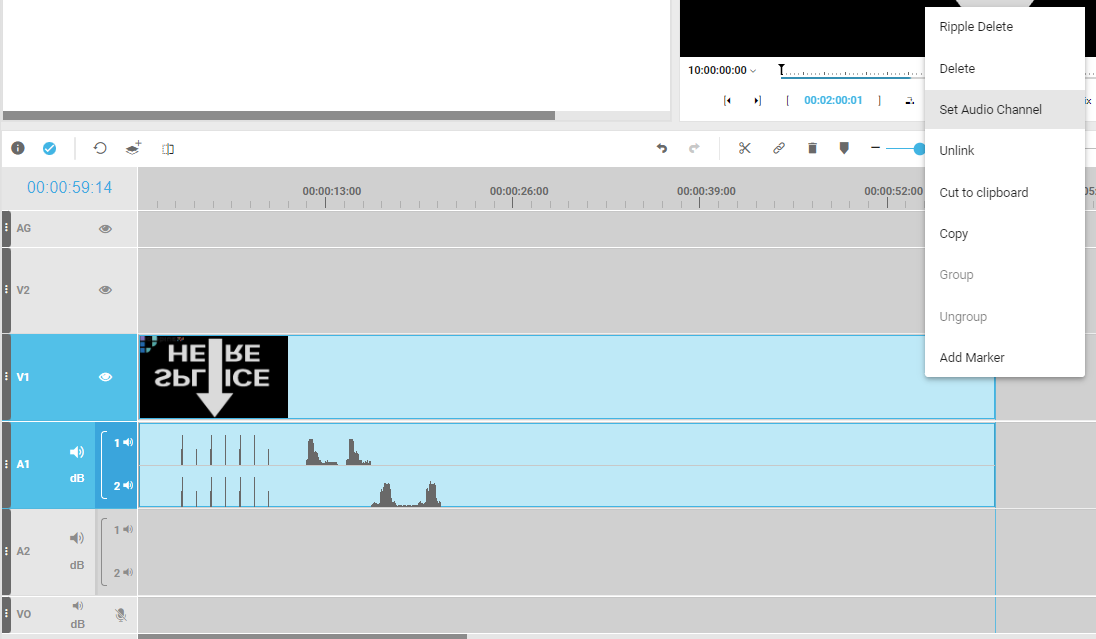Open the A2 track handle menu

tap(6, 552)
